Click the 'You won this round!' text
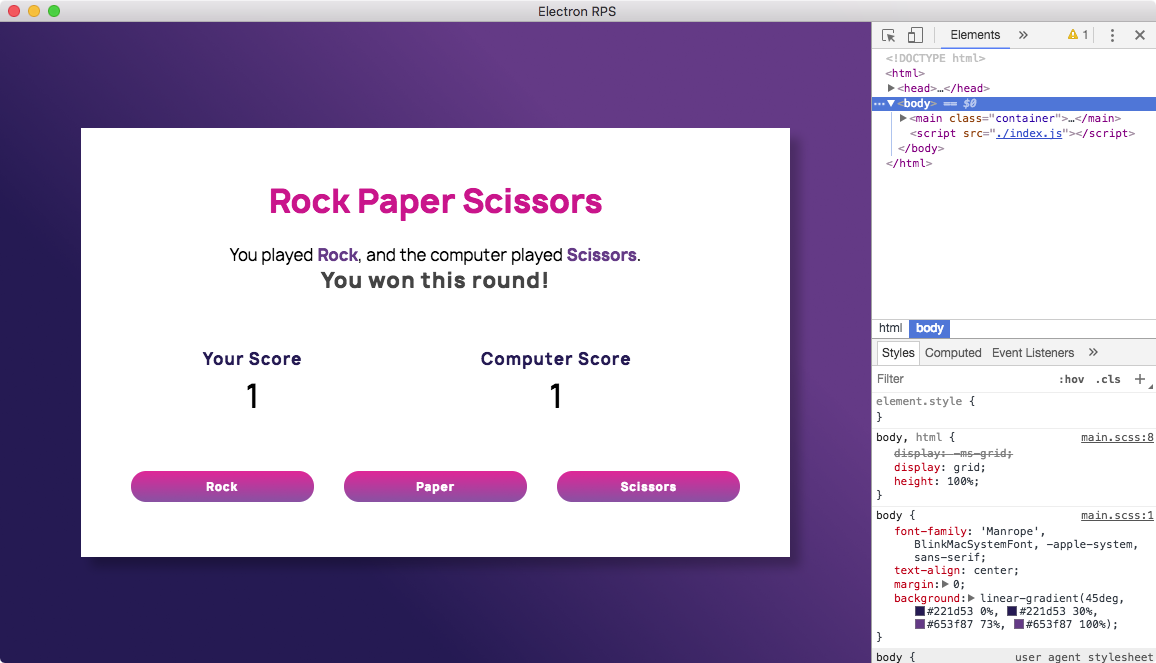The width and height of the screenshot is (1156, 663). pos(435,280)
